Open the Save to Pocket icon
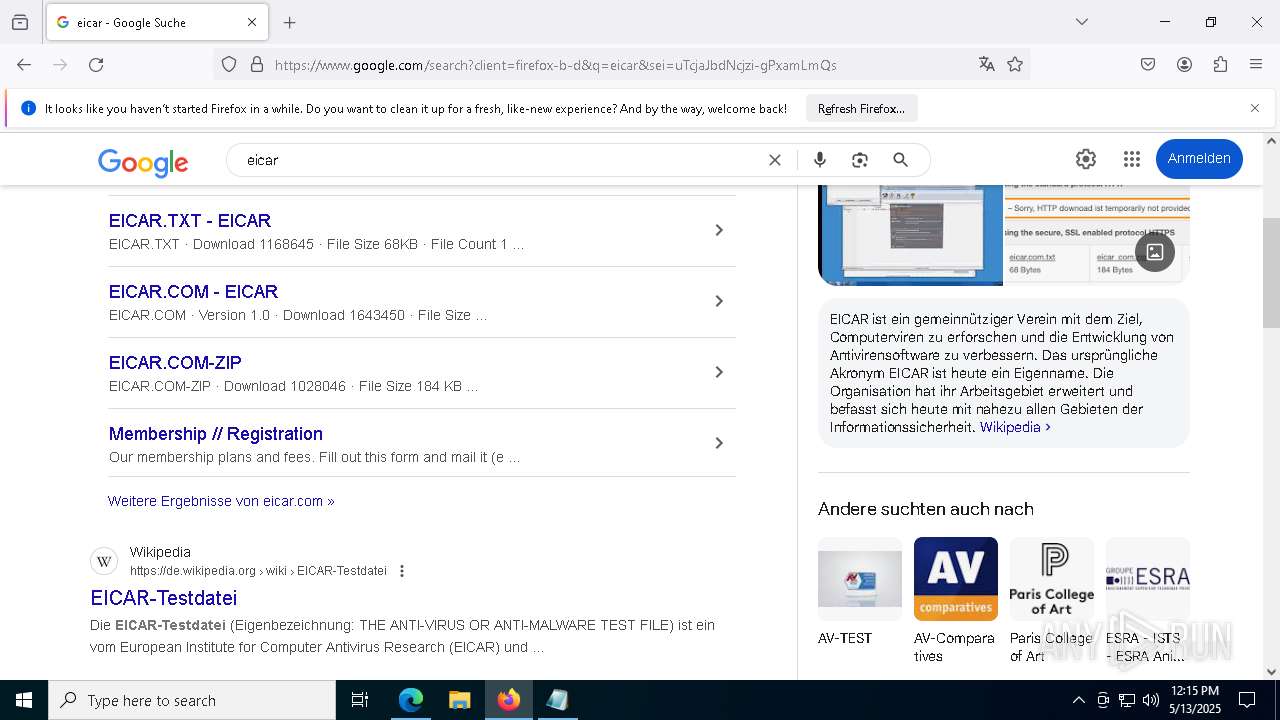1280x720 pixels. click(x=1148, y=65)
